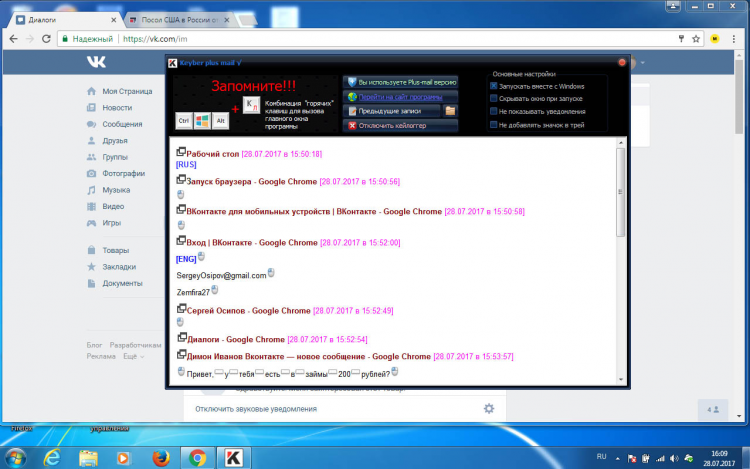Open Firefox from taskbar
750x469 pixels.
161,458
